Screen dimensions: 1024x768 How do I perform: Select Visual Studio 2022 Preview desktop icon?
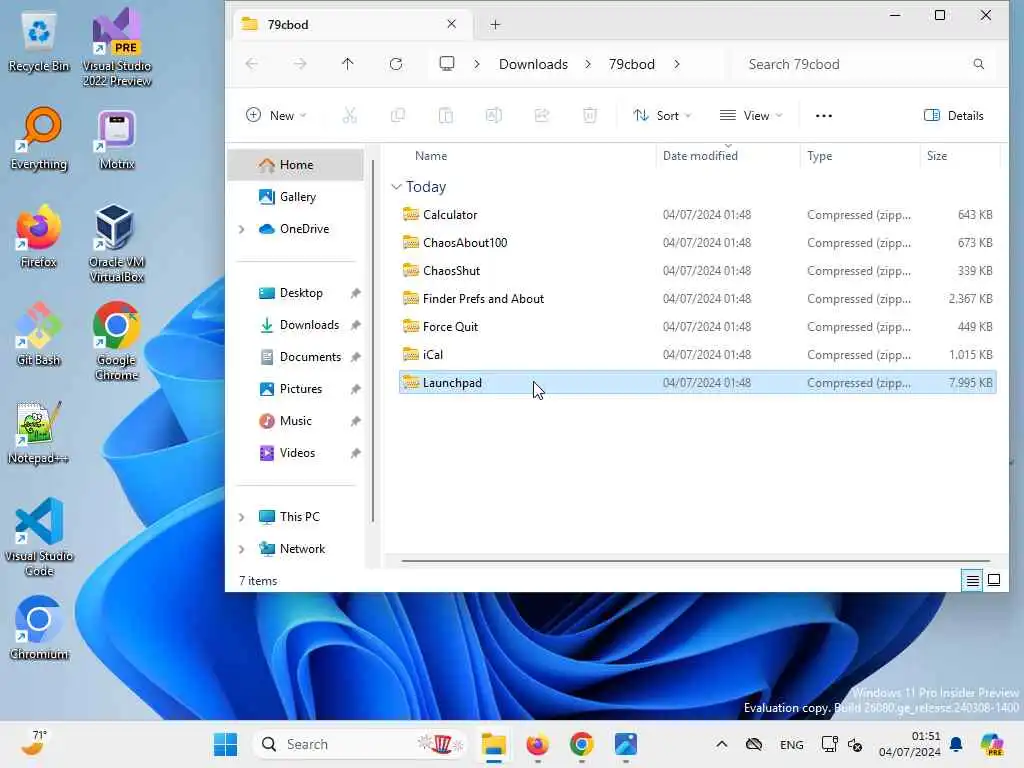[117, 47]
